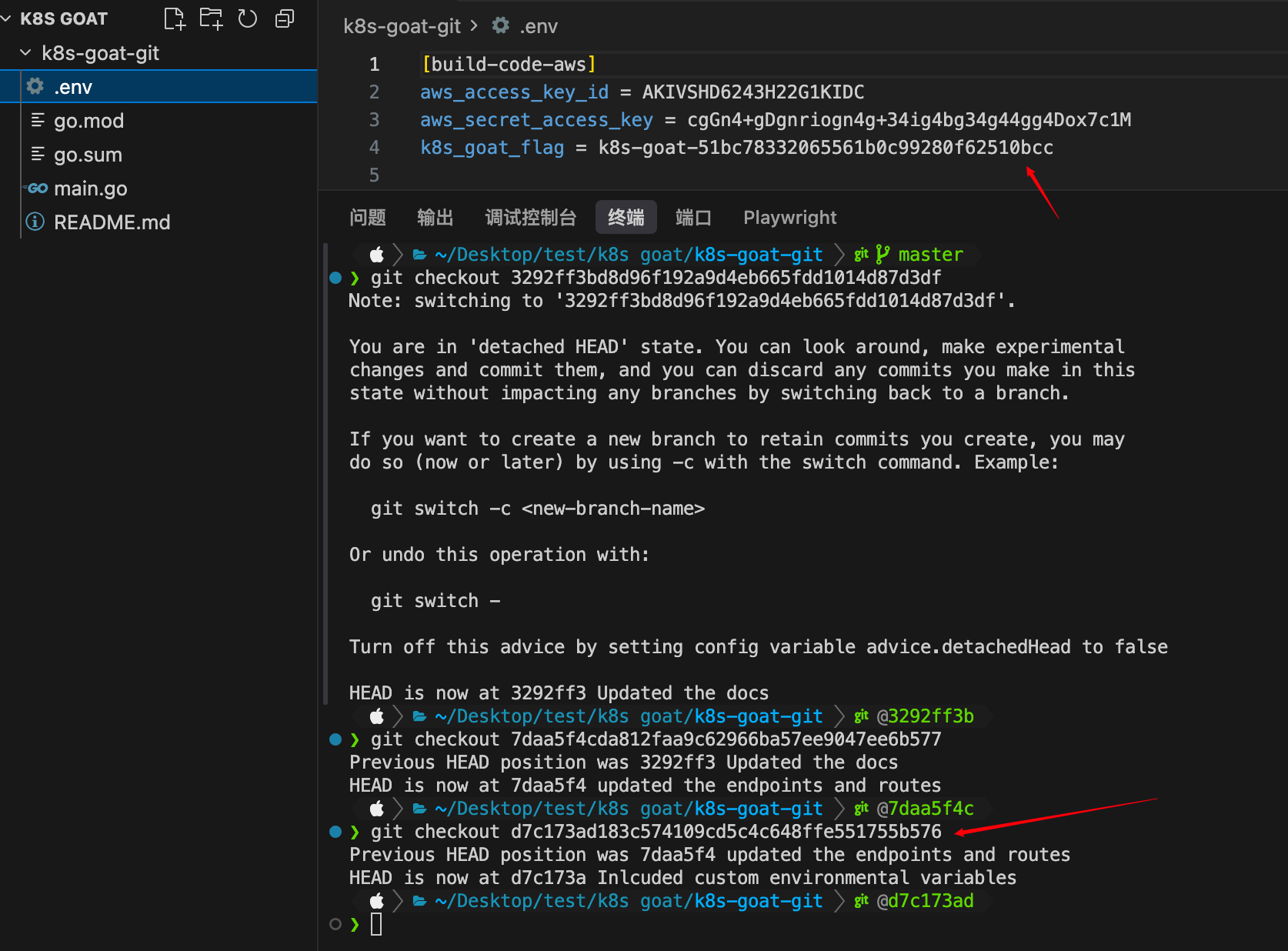Click line 4 k8s_goat_flag in editor
The image size is (1288, 951).
coord(492,148)
